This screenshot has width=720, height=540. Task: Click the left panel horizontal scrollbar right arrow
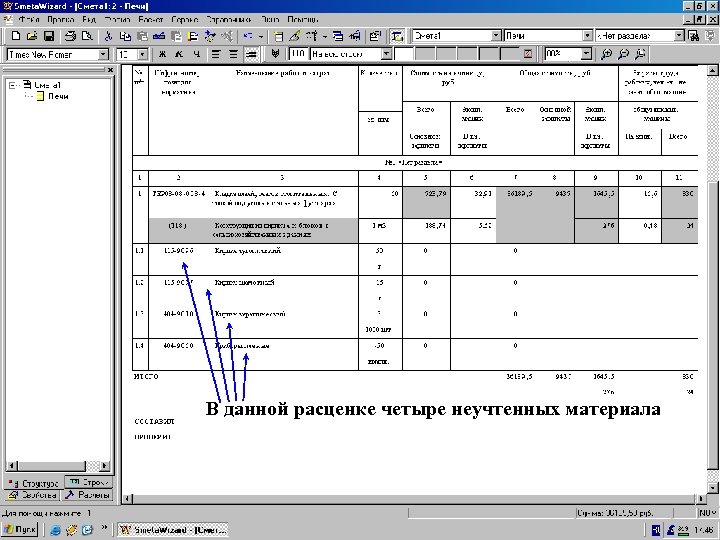click(x=104, y=466)
